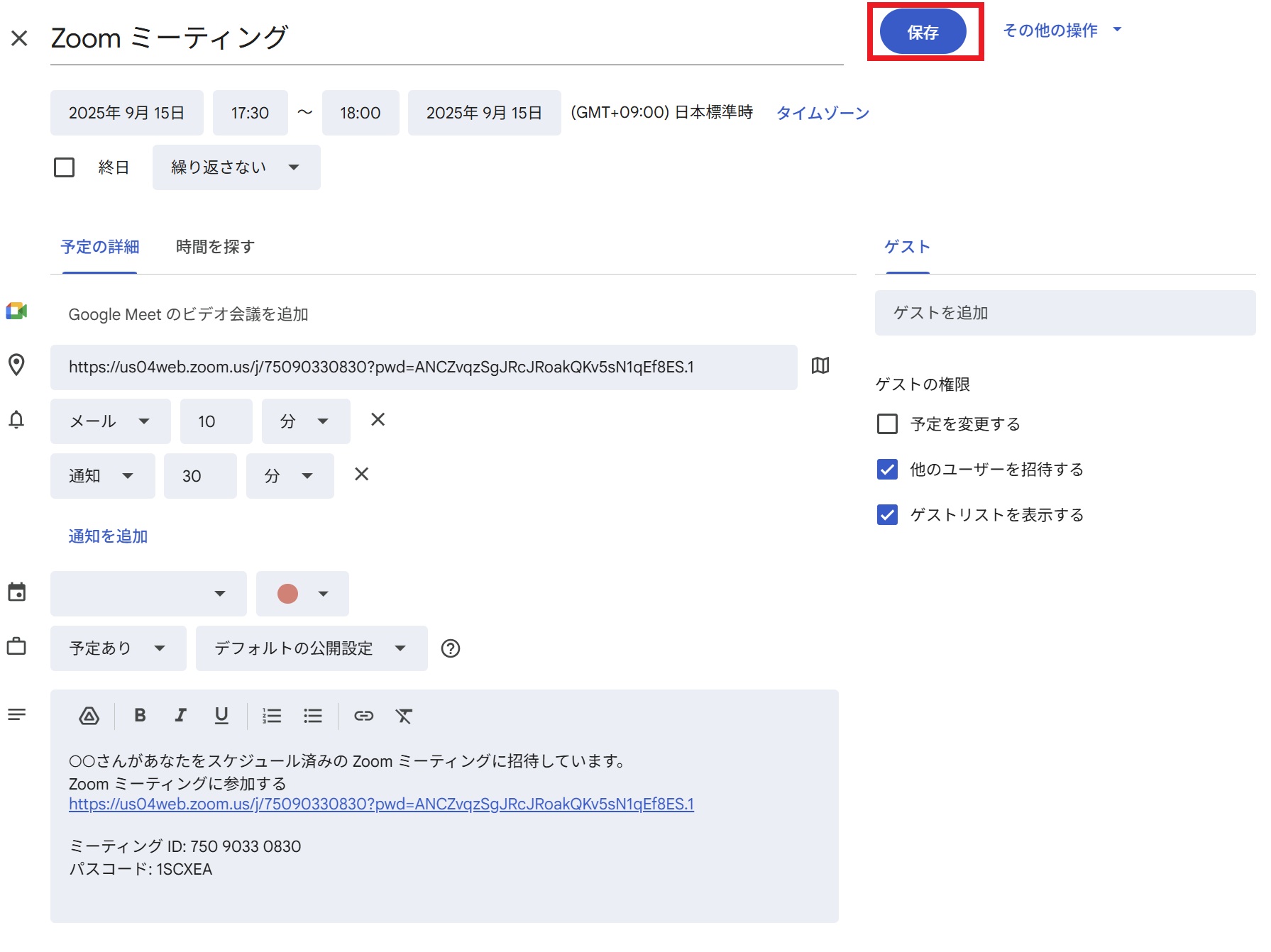Uncheck ゲストリストを表示する permission
Screen dimensions: 1271x952
click(887, 515)
